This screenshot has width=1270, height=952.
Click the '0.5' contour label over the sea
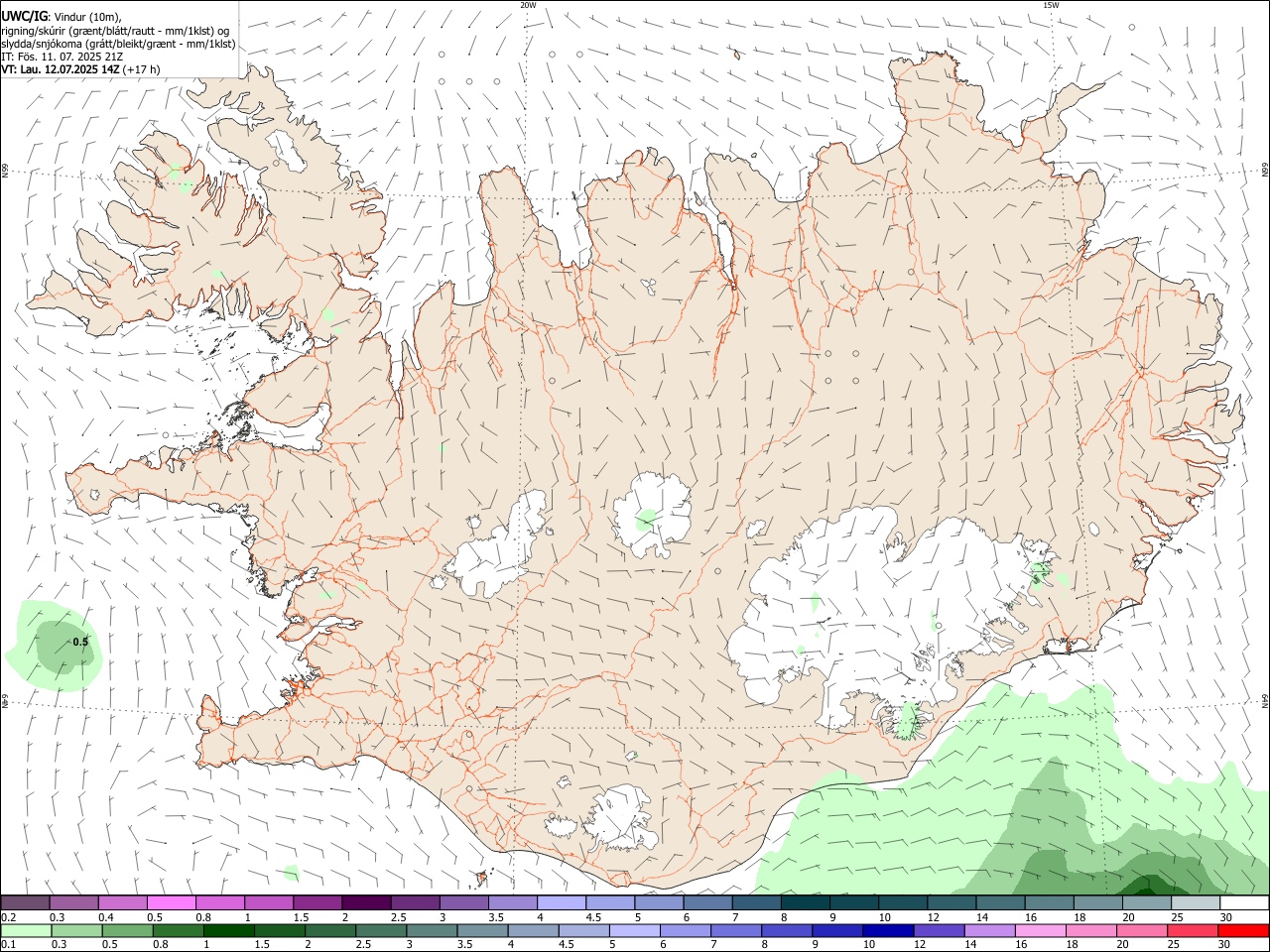81,642
